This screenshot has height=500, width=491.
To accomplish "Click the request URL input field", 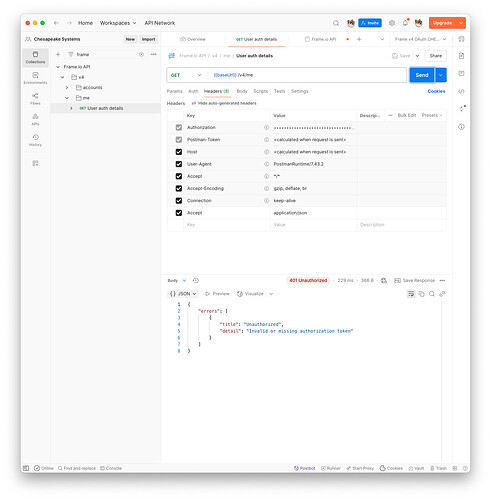I will click(x=307, y=75).
